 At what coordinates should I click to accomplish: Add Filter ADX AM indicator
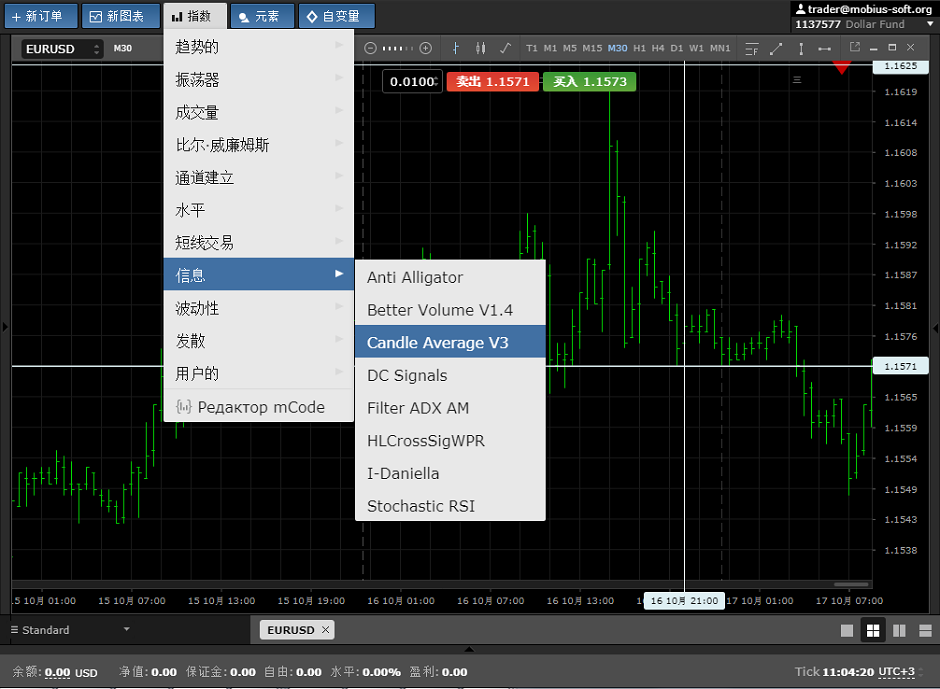click(x=450, y=408)
